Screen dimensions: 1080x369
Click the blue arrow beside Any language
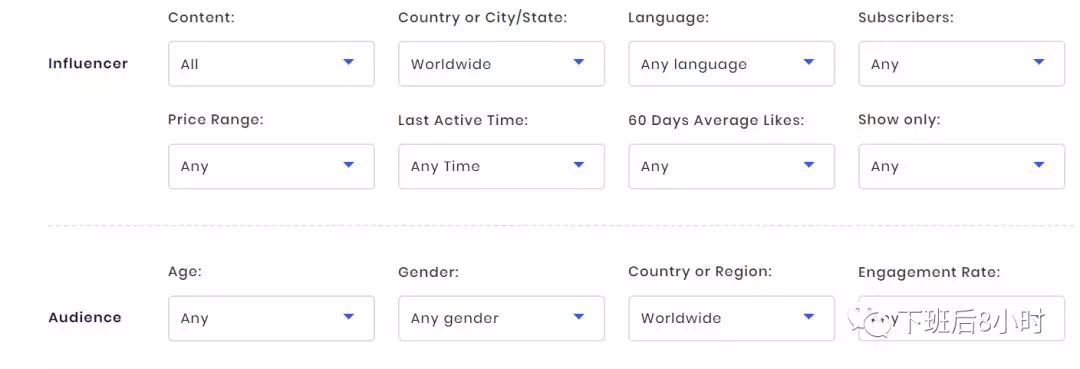pos(809,62)
